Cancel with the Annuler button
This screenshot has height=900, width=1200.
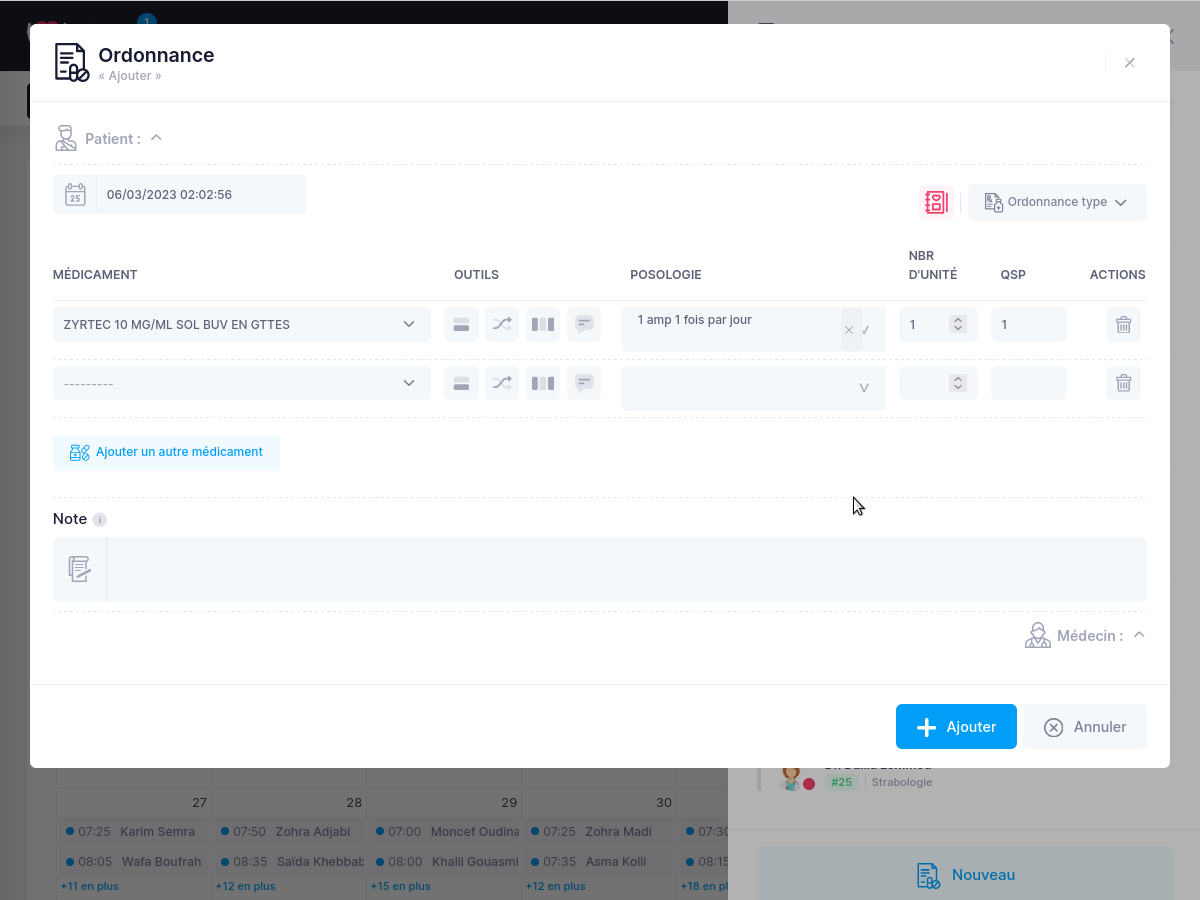click(1084, 727)
